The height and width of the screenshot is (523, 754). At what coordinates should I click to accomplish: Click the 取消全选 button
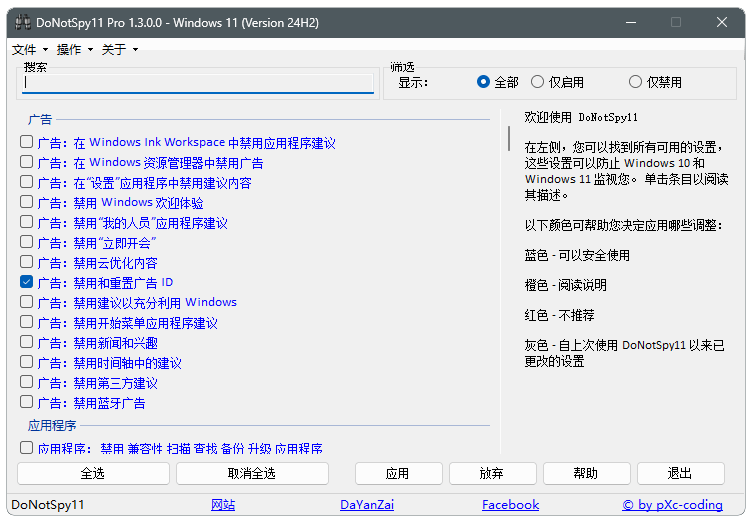pos(252,473)
